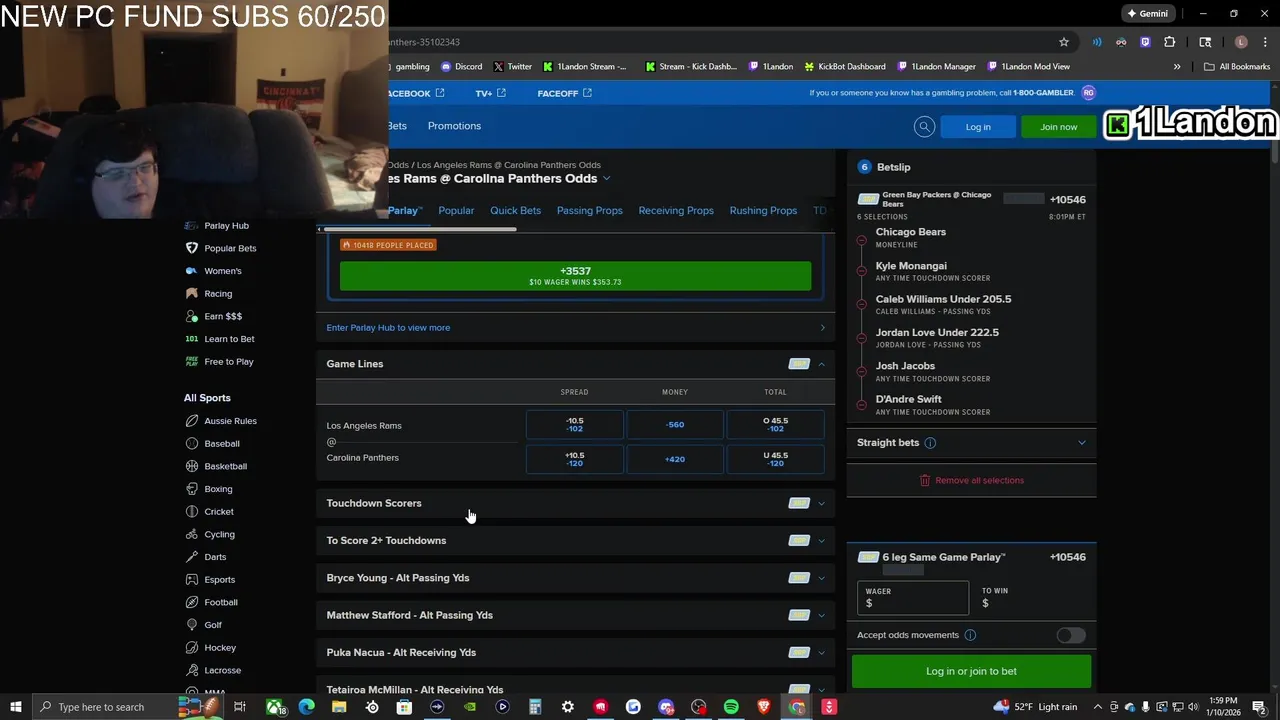Open Windows notification center icon
1280x720 pixels.
(1259, 707)
